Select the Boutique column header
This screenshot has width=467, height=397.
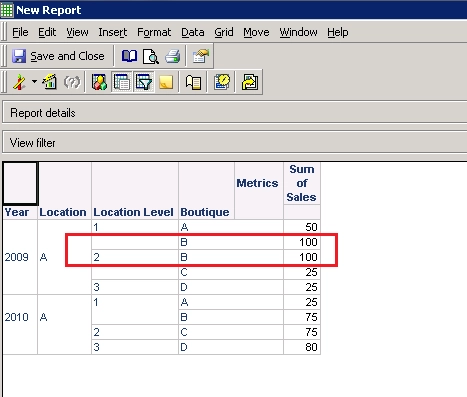(205, 212)
